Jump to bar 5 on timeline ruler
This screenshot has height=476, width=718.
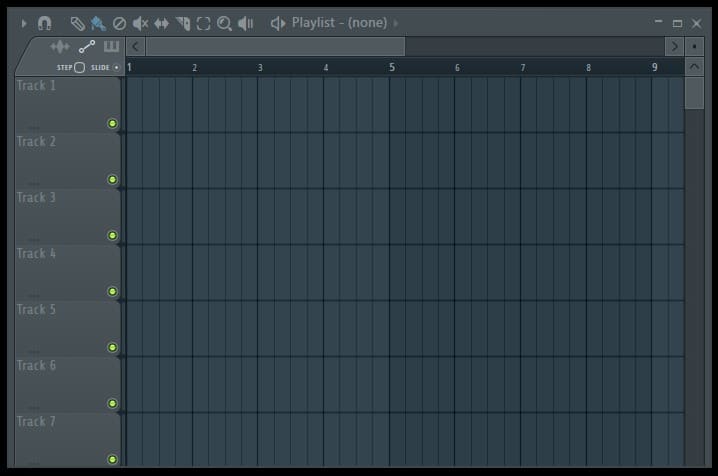392,68
